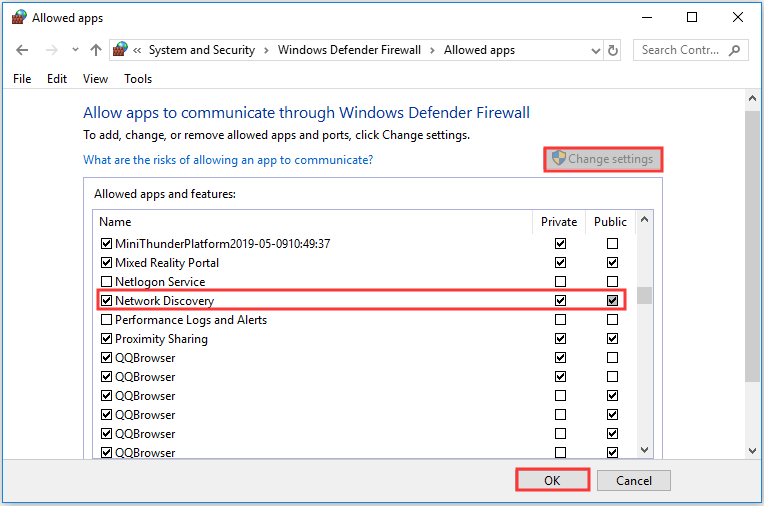The height and width of the screenshot is (506, 764).
Task: Refresh the Allowed apps page
Action: pyautogui.click(x=613, y=50)
